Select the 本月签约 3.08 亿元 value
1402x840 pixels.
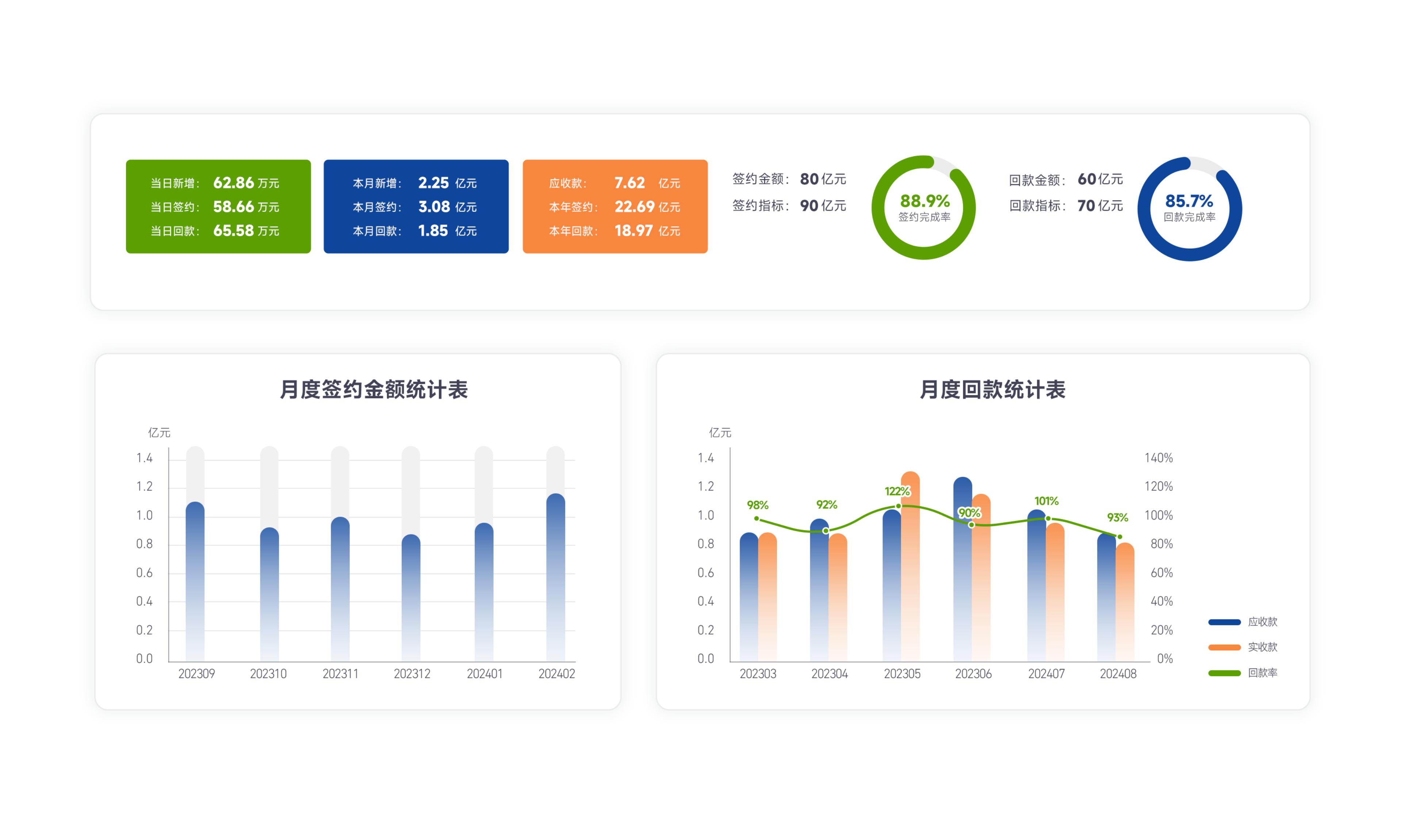(x=447, y=207)
